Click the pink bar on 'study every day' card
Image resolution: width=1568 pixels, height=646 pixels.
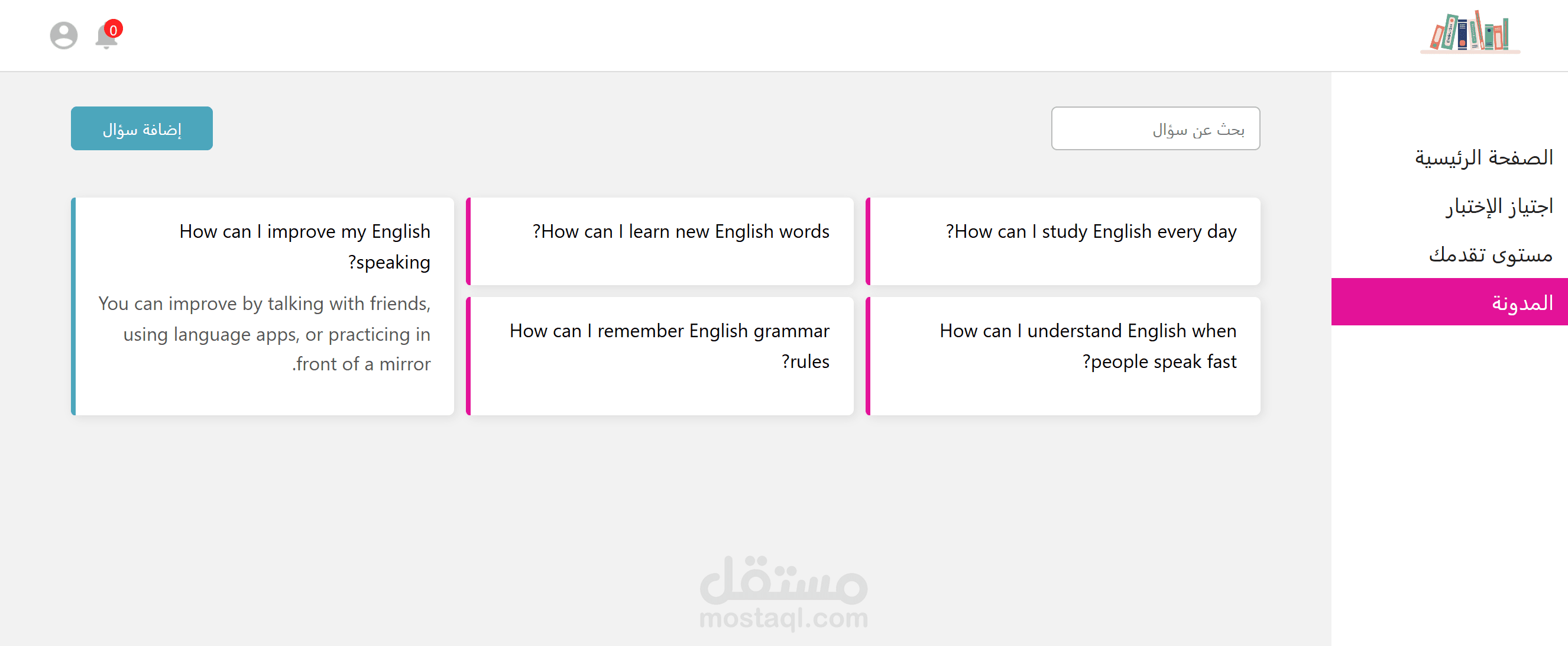[868, 241]
